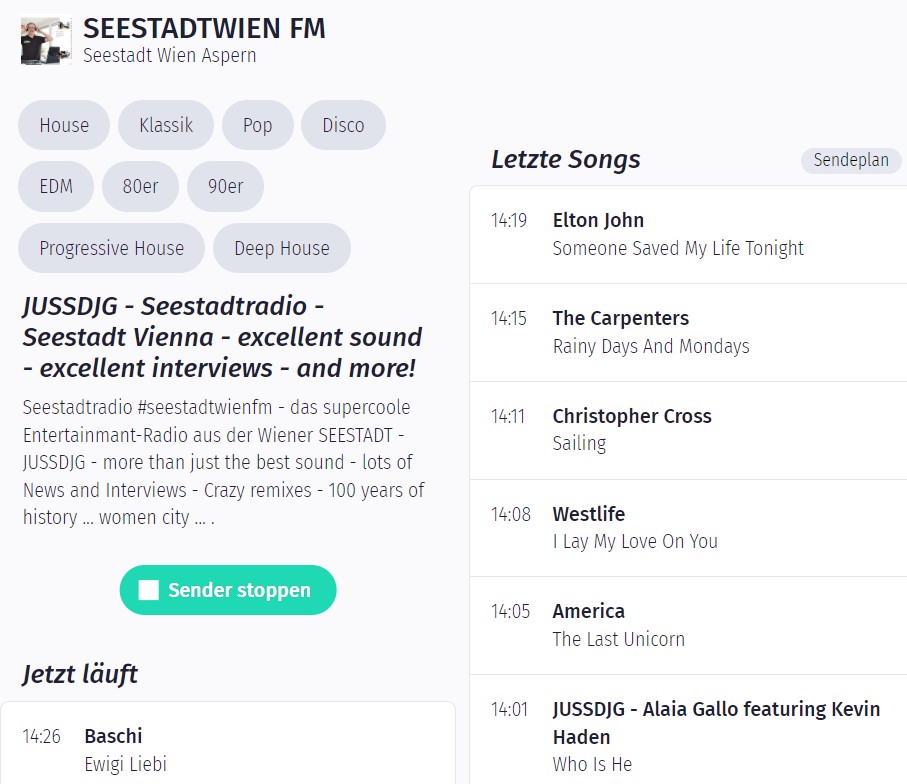
Task: Open the Sendeplan schedule
Action: (850, 160)
